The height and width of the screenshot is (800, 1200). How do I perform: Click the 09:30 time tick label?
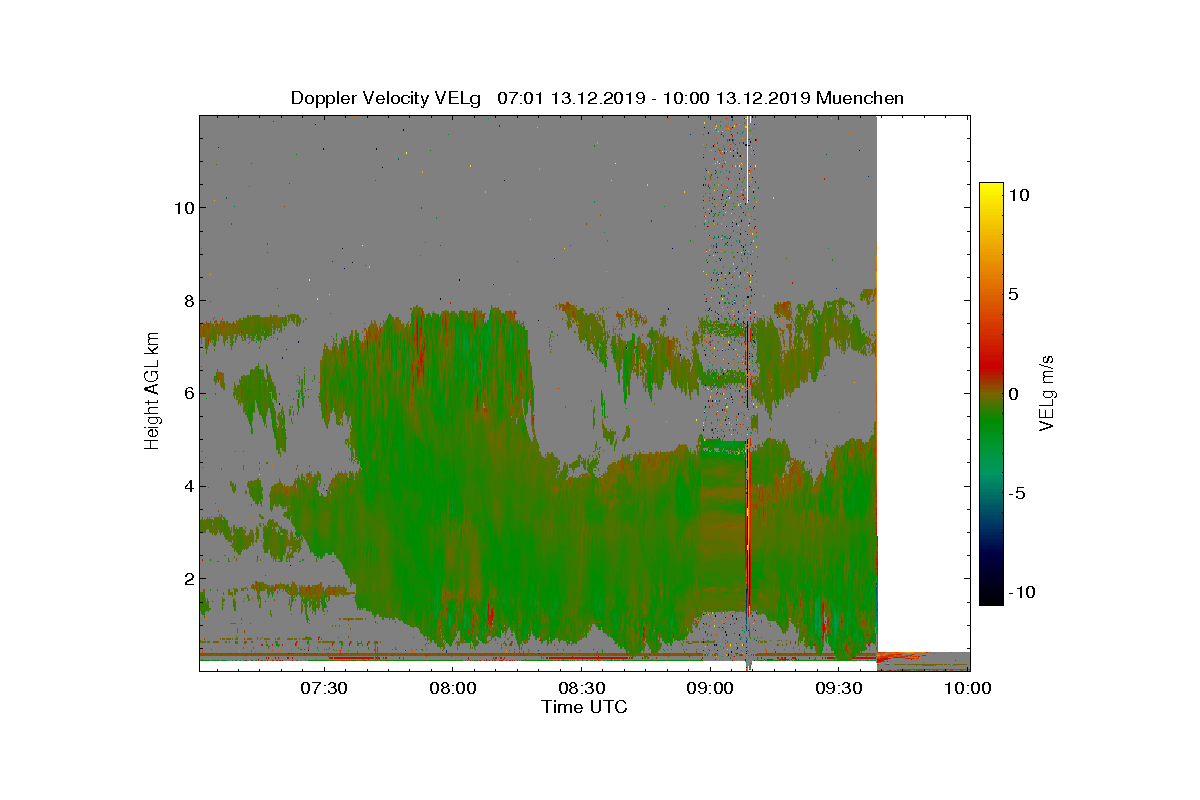click(840, 688)
